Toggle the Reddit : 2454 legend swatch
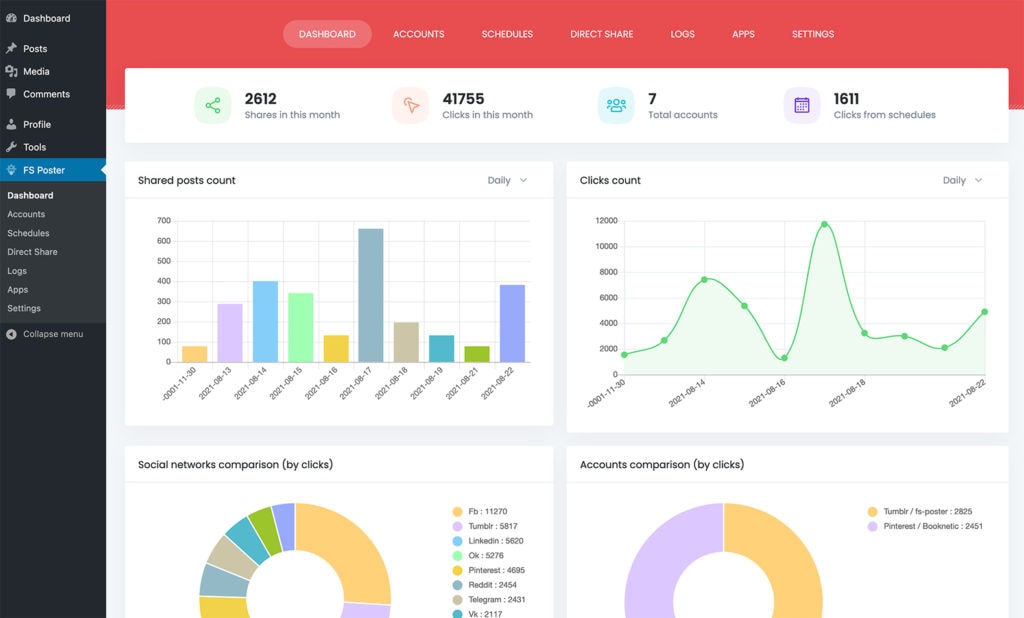 tap(457, 585)
